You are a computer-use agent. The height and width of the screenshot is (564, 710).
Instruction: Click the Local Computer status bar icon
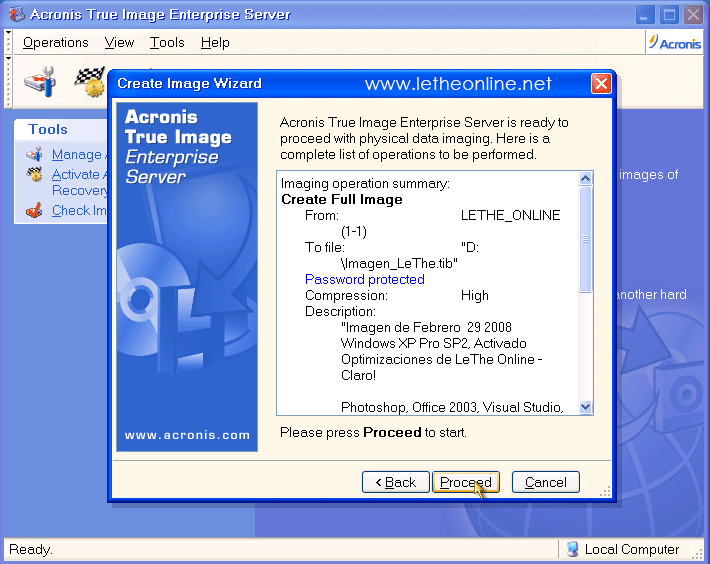coord(572,549)
